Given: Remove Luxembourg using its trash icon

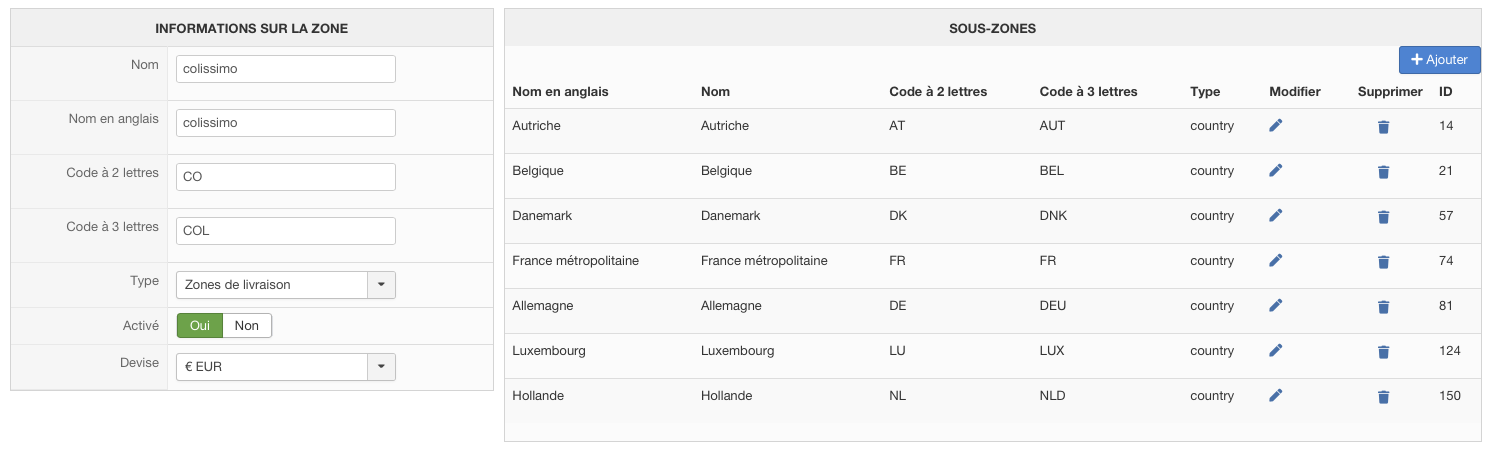Looking at the screenshot, I should tap(1383, 352).
